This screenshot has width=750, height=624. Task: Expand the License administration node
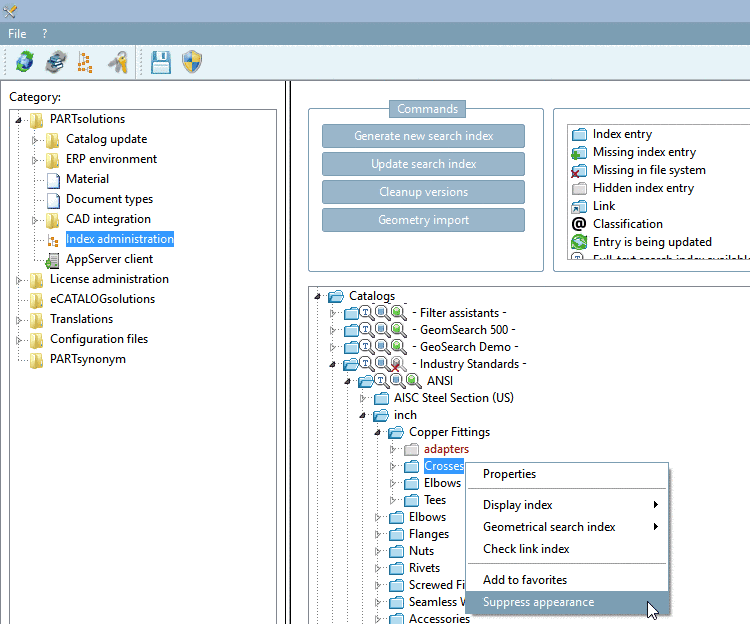point(20,279)
